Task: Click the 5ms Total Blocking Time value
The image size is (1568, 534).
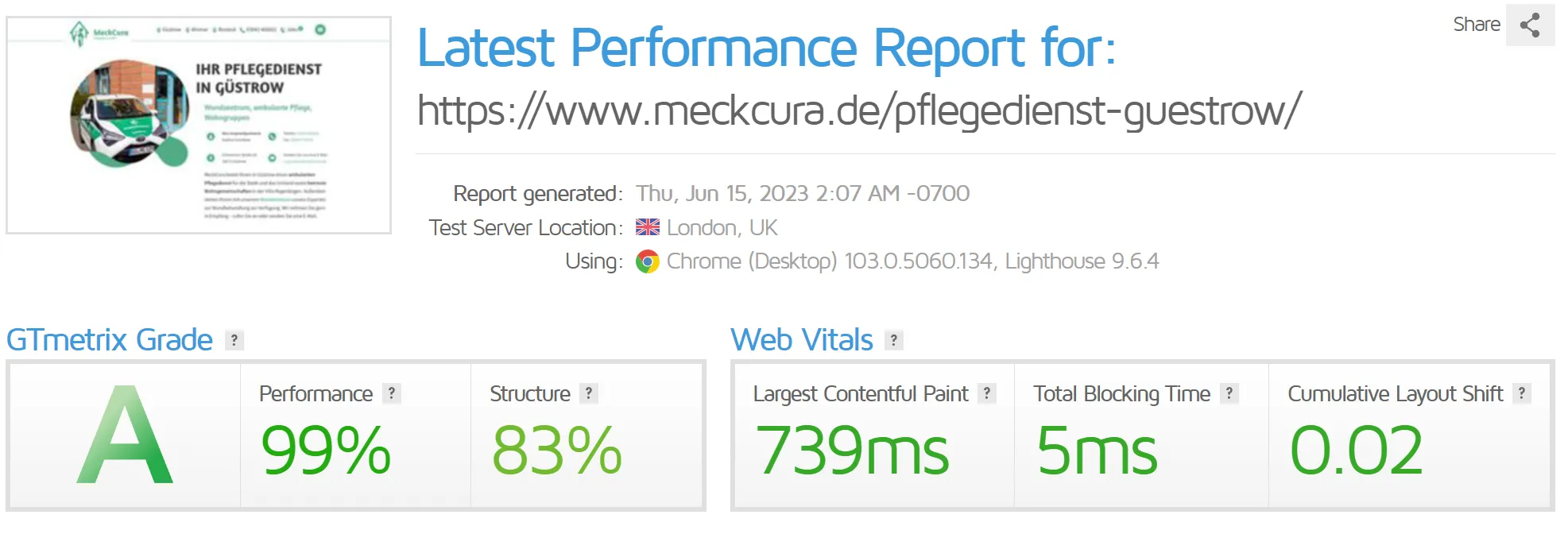Action: [x=1097, y=450]
